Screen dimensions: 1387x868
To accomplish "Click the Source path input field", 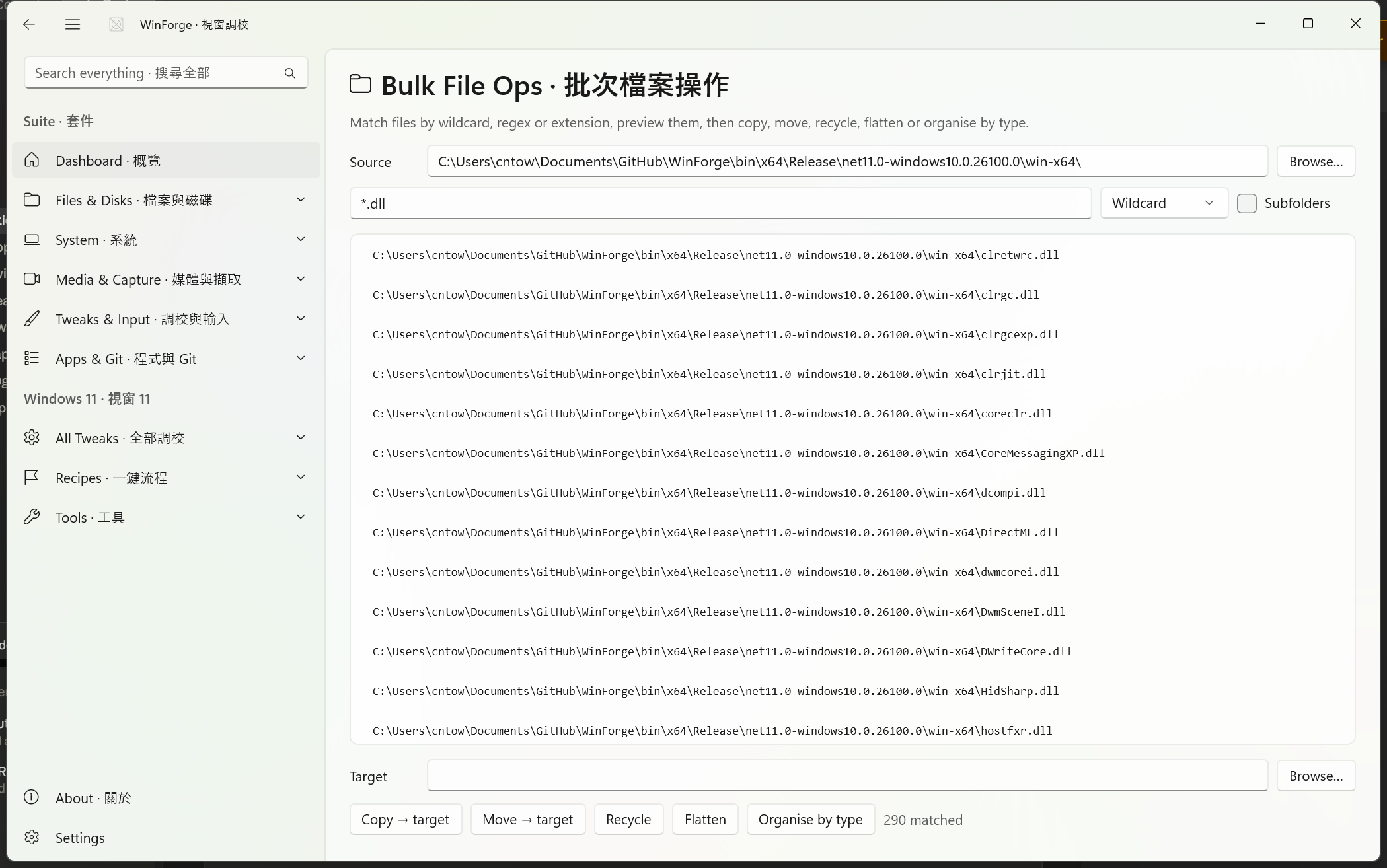I will point(847,161).
